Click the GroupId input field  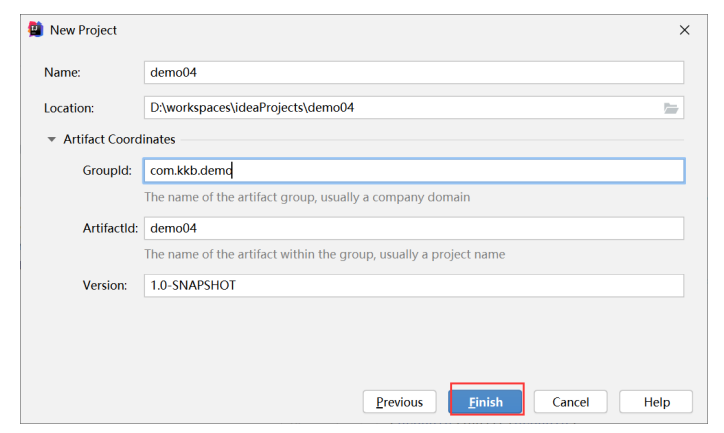pyautogui.click(x=414, y=171)
